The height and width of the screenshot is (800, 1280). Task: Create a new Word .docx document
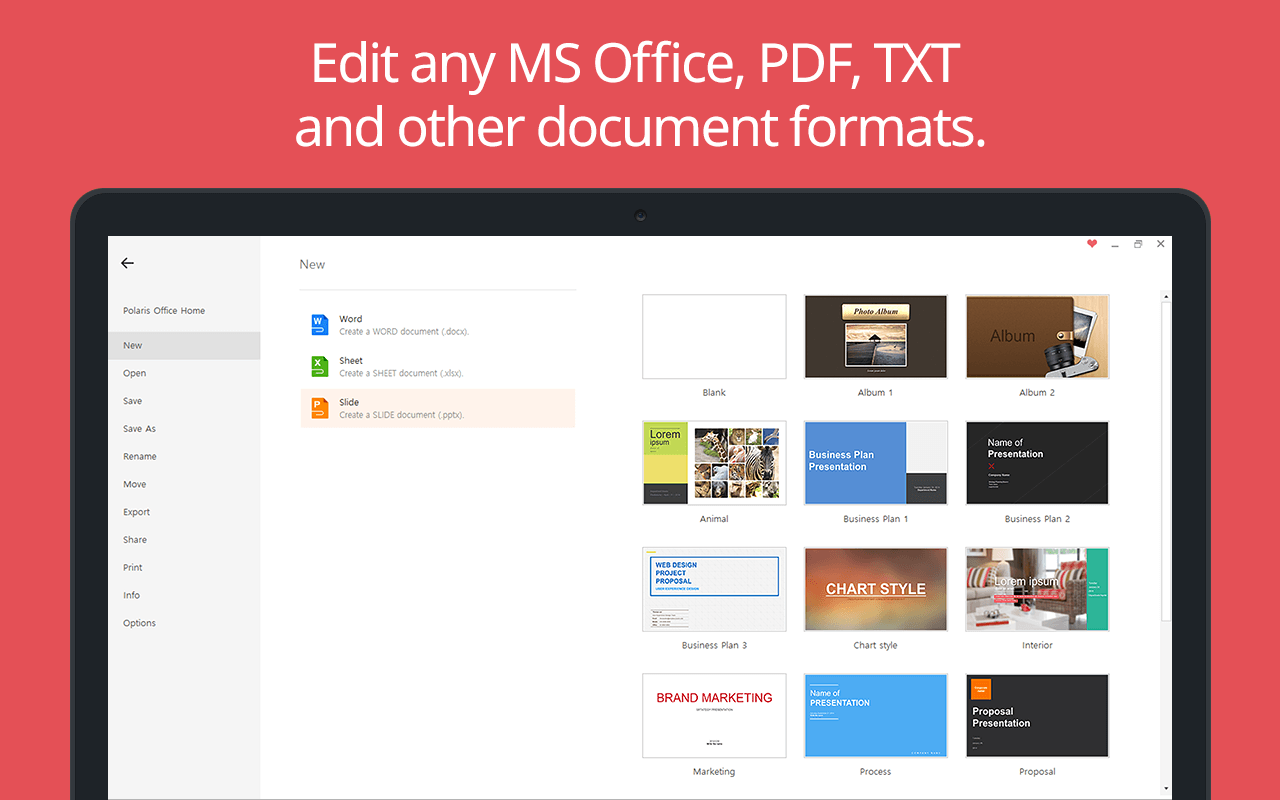coord(438,325)
